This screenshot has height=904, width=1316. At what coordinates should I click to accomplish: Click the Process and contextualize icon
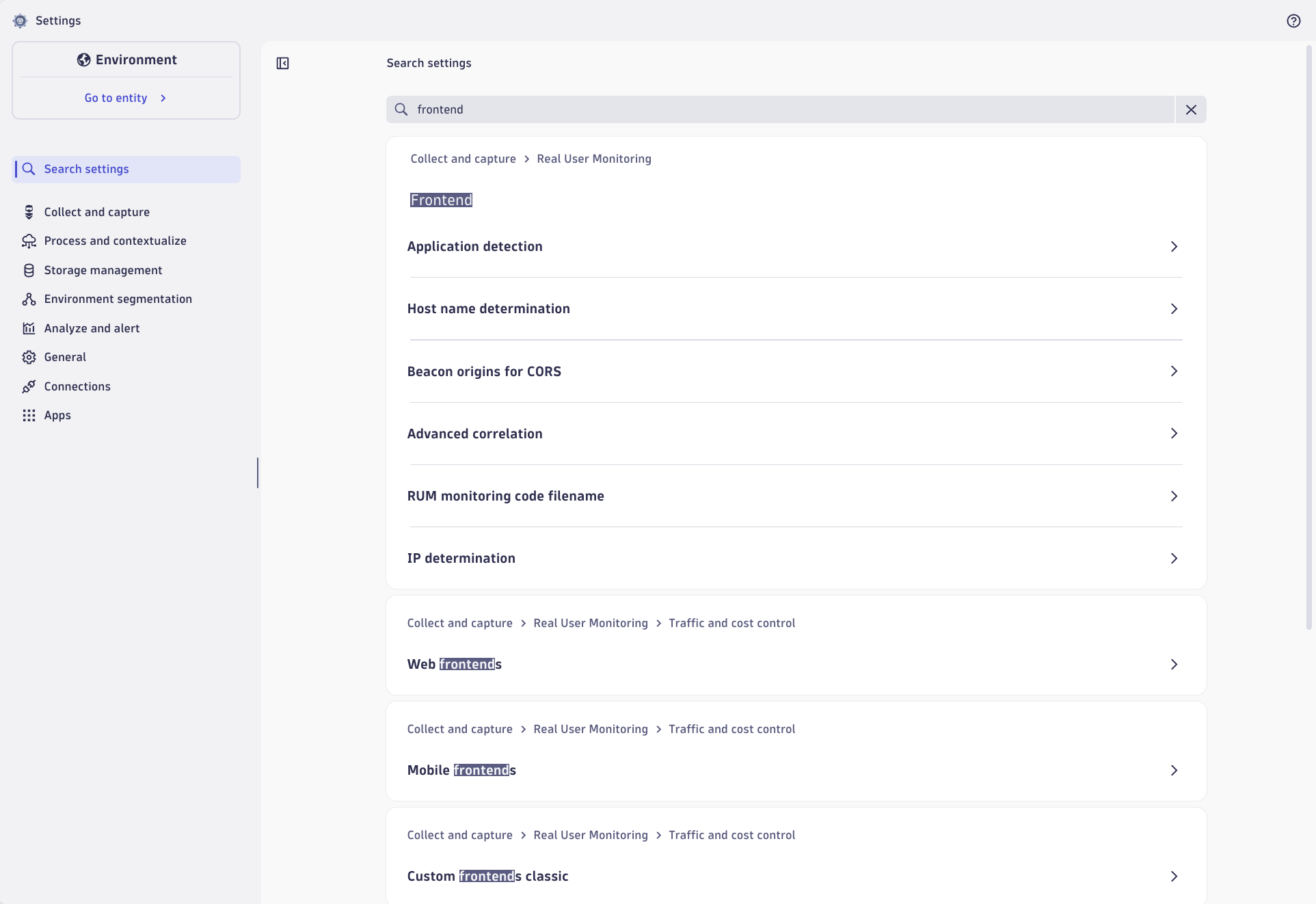tap(29, 241)
